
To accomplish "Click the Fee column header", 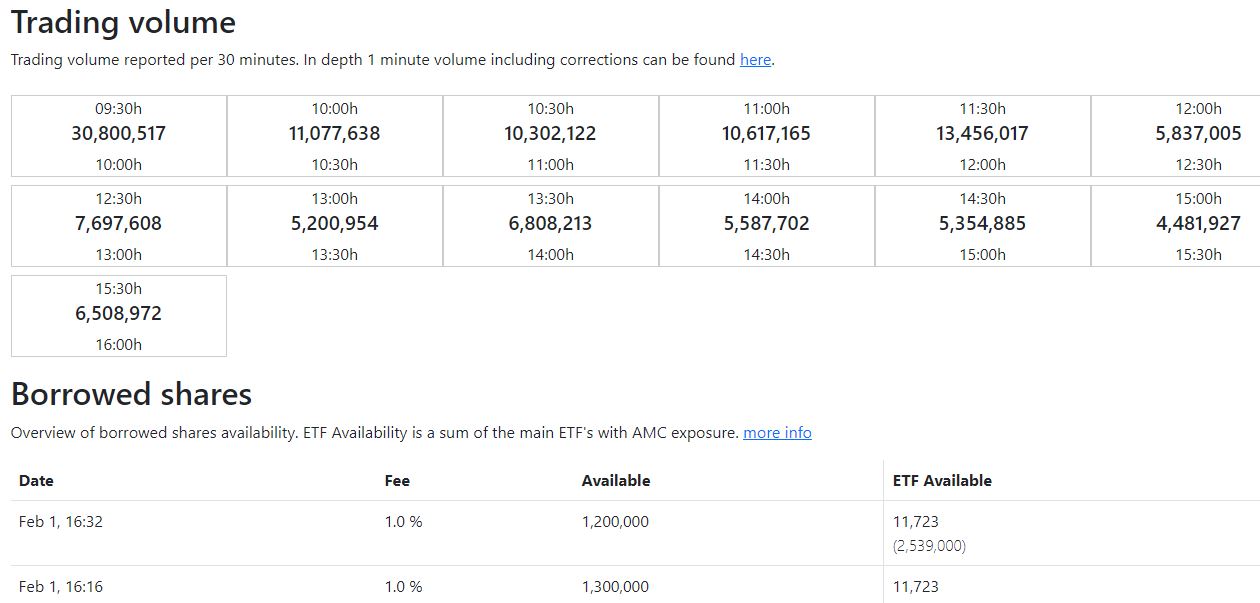I will 397,481.
